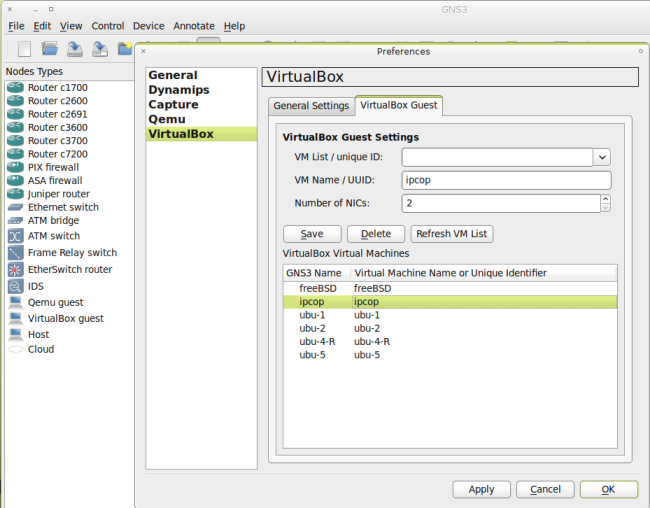This screenshot has width=650, height=508.
Task: Click the EtherSwitch router node icon
Action: click(15, 270)
